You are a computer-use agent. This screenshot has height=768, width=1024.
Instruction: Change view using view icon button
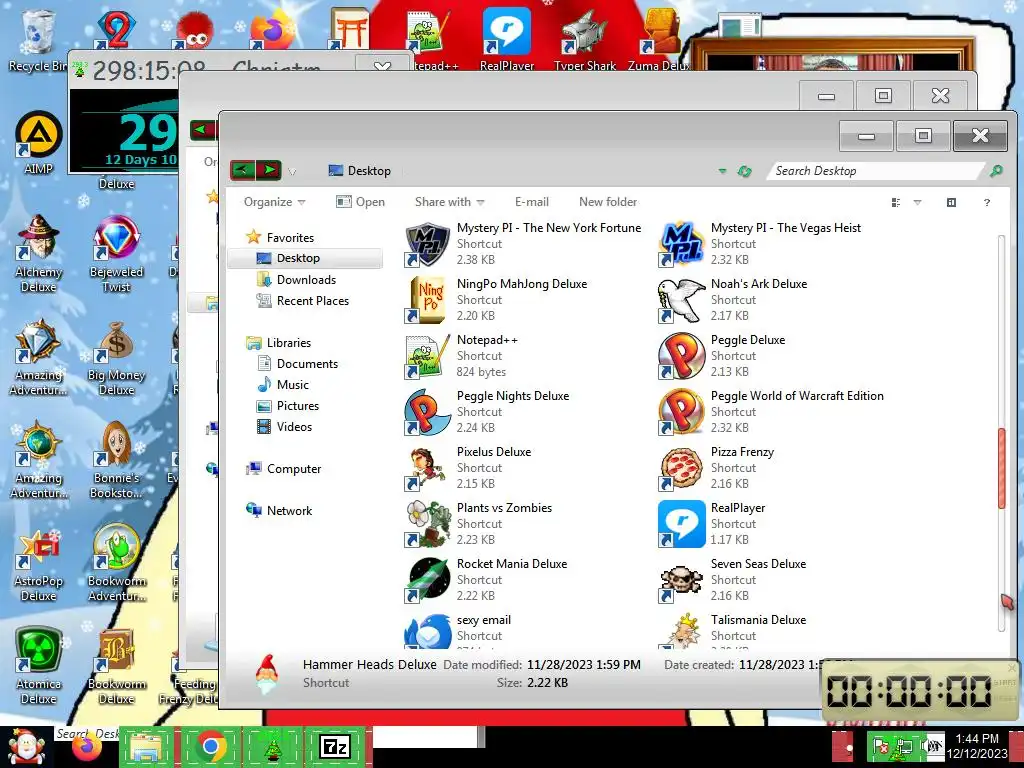pos(896,202)
